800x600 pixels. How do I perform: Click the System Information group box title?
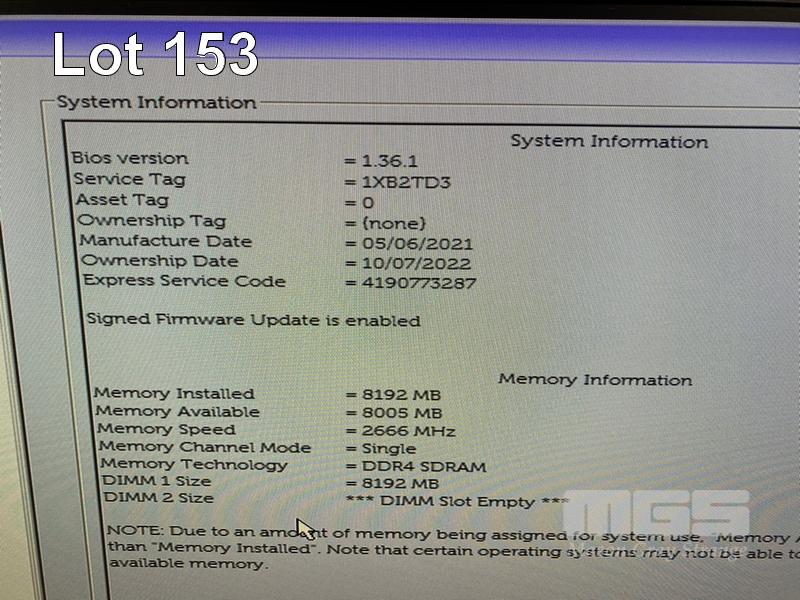157,103
